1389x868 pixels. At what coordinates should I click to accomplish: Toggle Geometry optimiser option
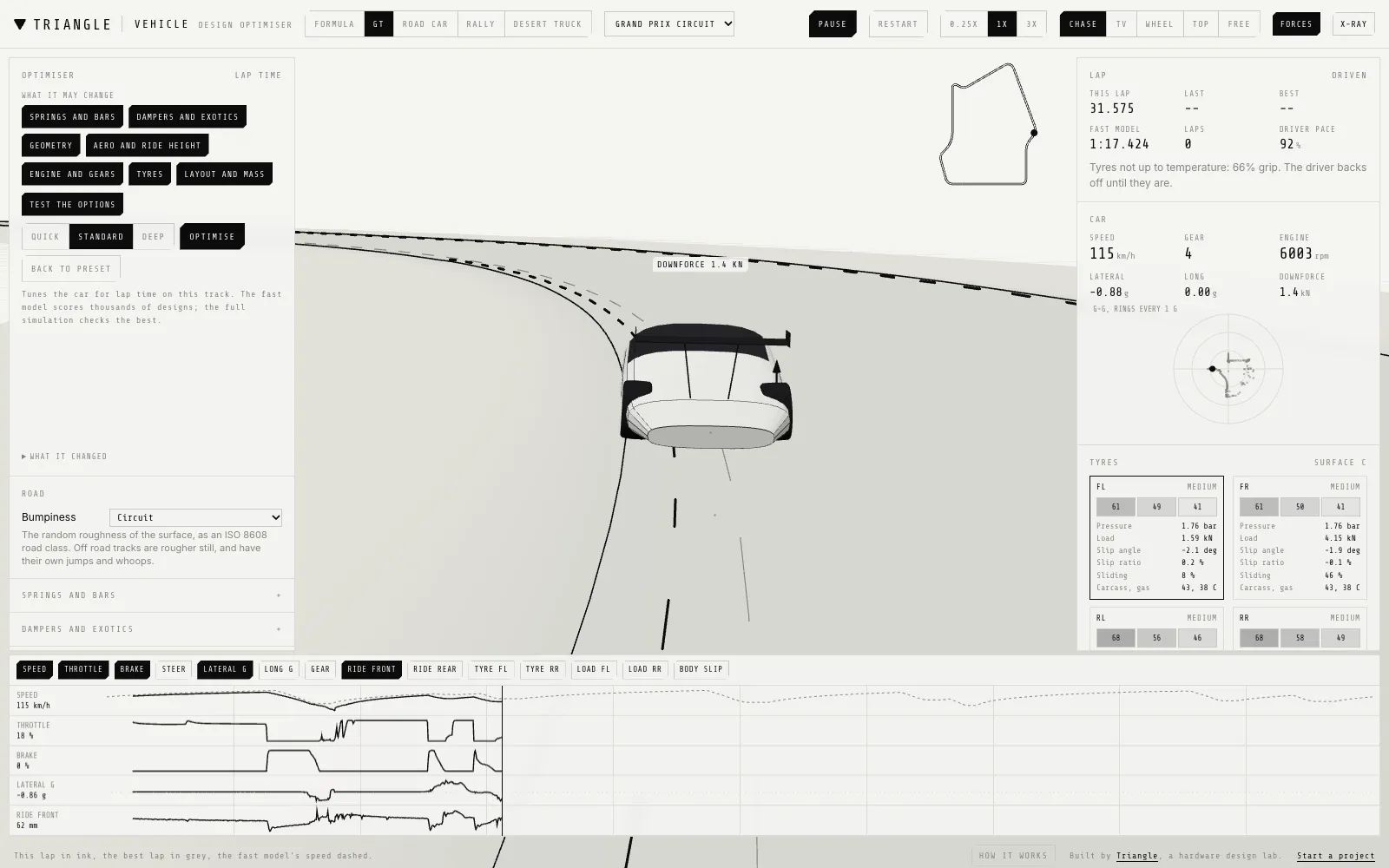coord(51,146)
